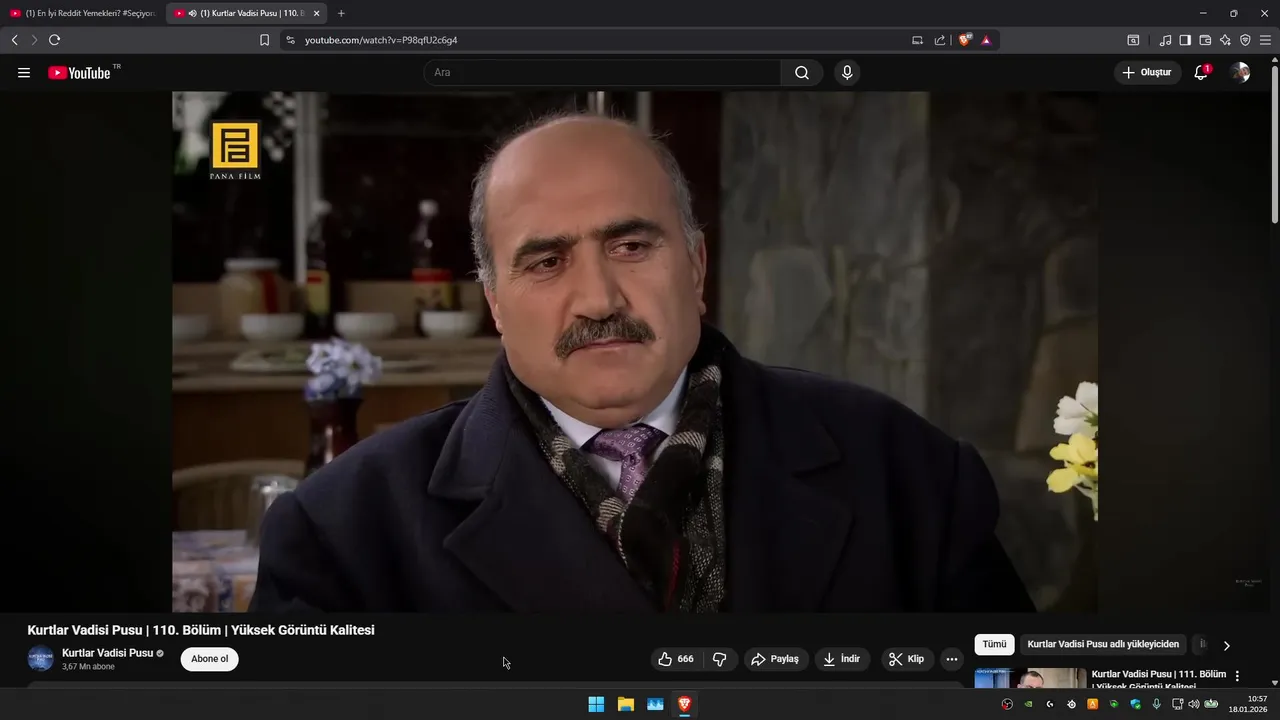Click the Paylaş share button
Viewport: 1280px width, 720px height.
click(x=776, y=659)
